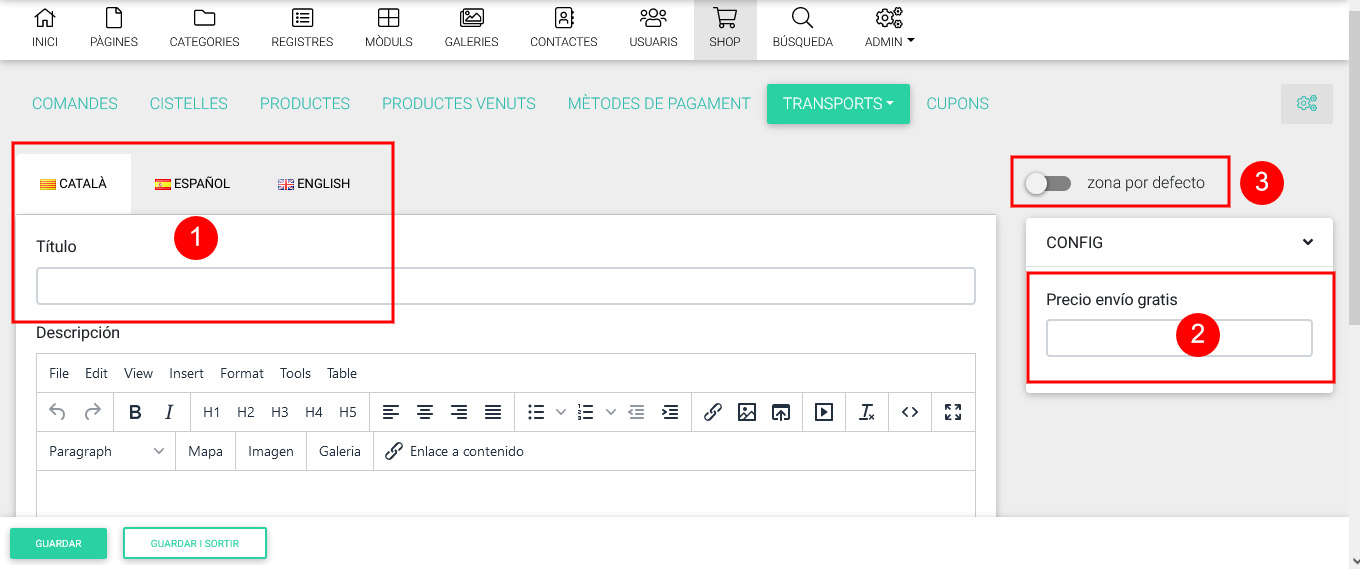Screen dimensions: 1360x569
Task: Expand the TRANSPORTS dropdown menu
Action: pos(838,104)
